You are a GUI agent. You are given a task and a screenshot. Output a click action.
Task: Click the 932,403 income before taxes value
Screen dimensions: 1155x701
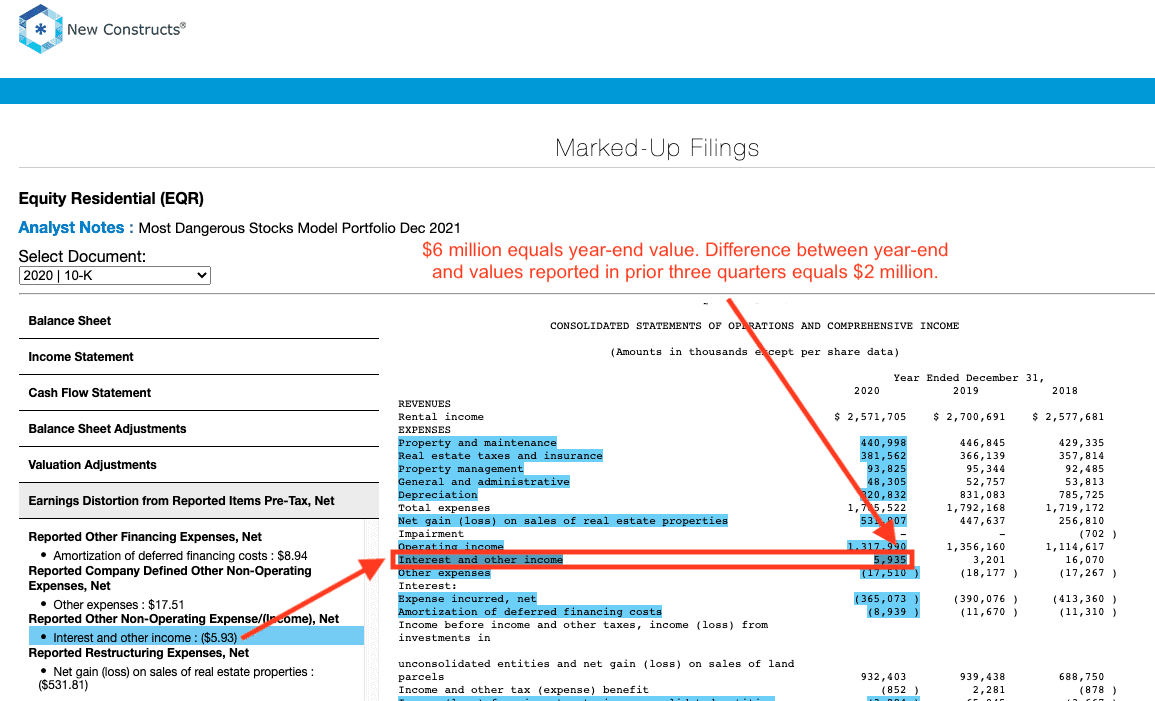pos(883,677)
